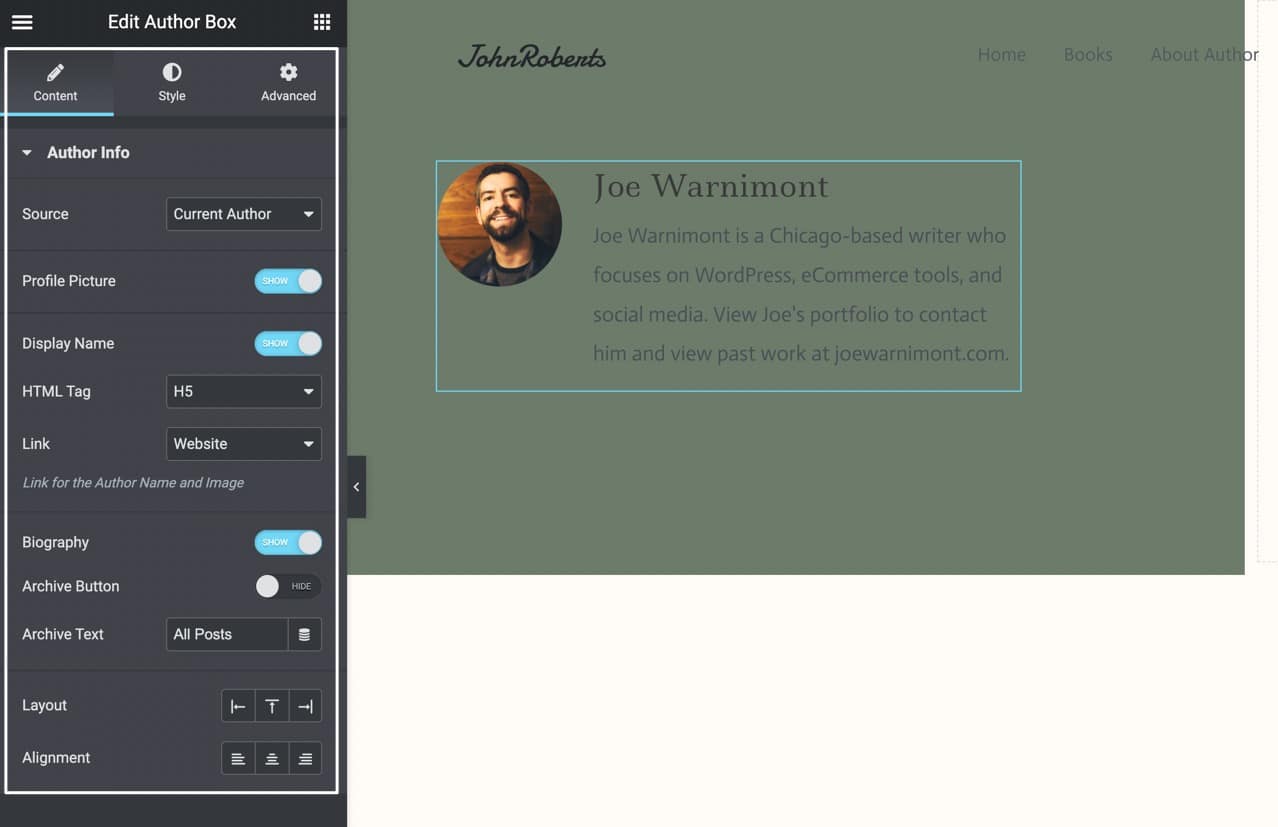1278x827 pixels.
Task: Open the Elementor hamburger menu
Action: (x=21, y=21)
